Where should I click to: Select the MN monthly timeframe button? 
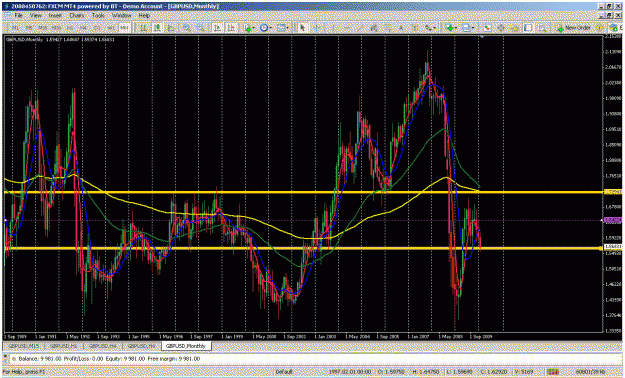[x=125, y=28]
